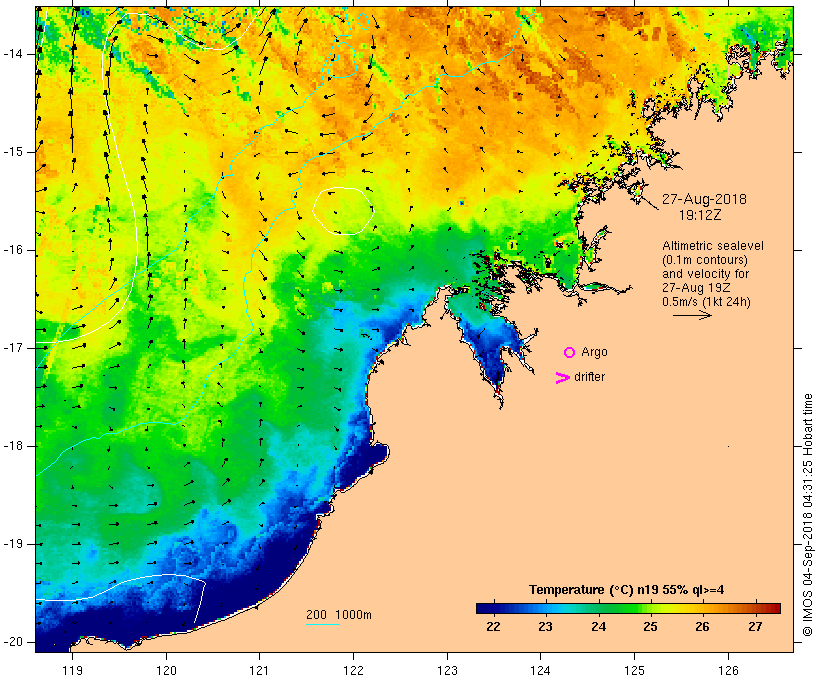Viewport: 820px width, 680px height.
Task: Click the colorbar tick label 22
Action: (494, 627)
